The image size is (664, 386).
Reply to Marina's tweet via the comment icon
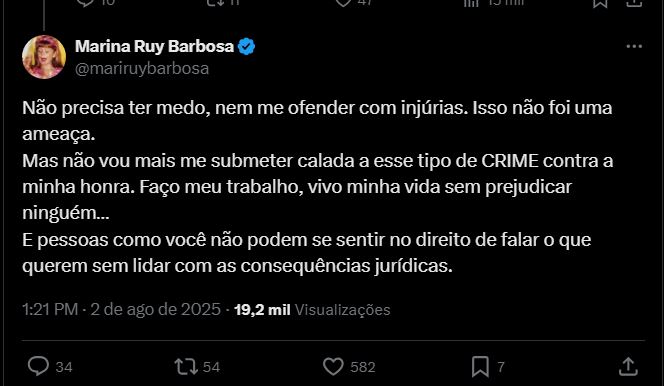[x=39, y=366]
